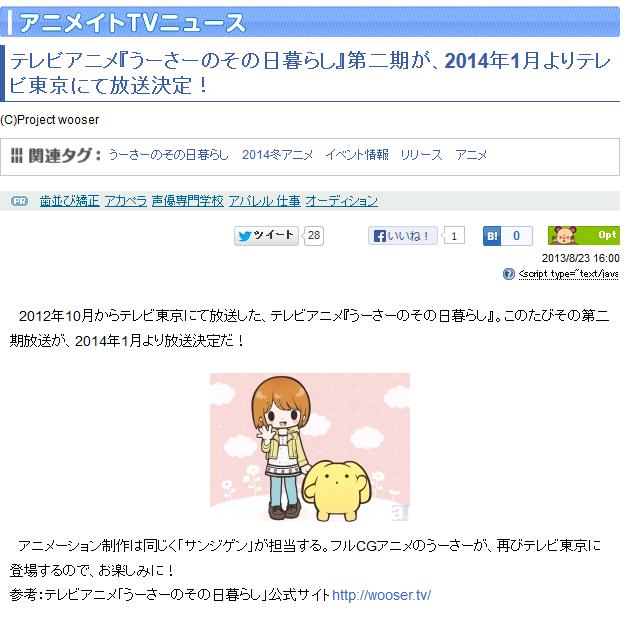Screen dimensions: 626x627
Task: Click the Facebook いいね! button
Action: [x=402, y=236]
